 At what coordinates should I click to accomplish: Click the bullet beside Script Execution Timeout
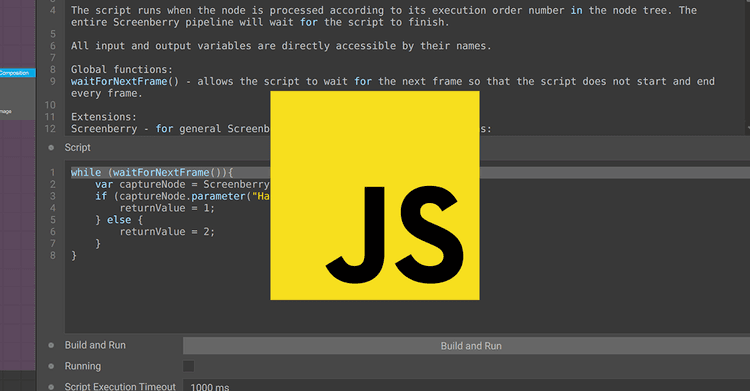(x=51, y=386)
